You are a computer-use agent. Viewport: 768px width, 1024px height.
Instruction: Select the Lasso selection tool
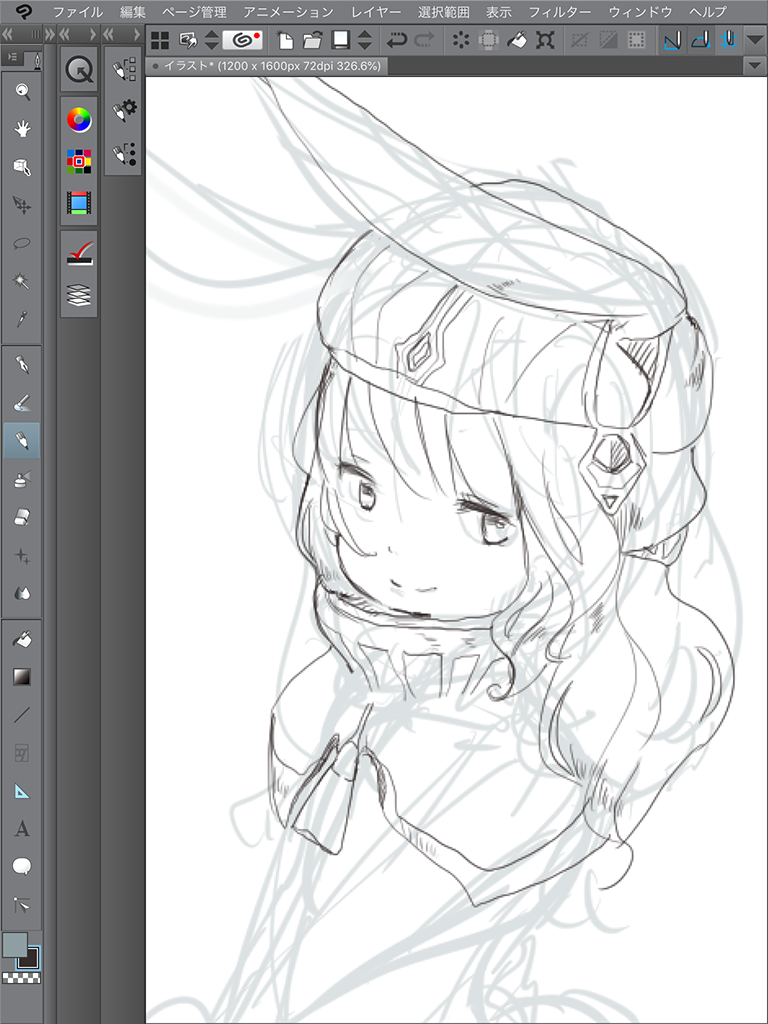point(22,244)
